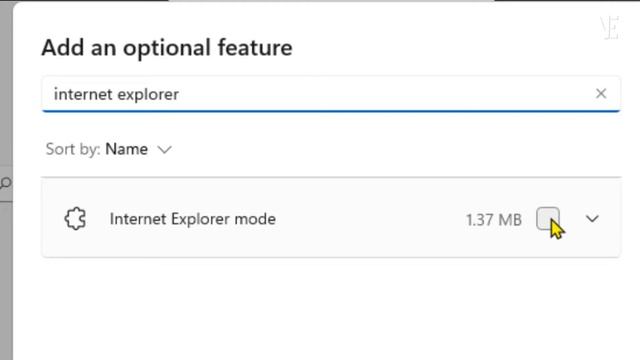Tick the Internet Explorer mode checkbox
The height and width of the screenshot is (360, 640).
coord(547,218)
